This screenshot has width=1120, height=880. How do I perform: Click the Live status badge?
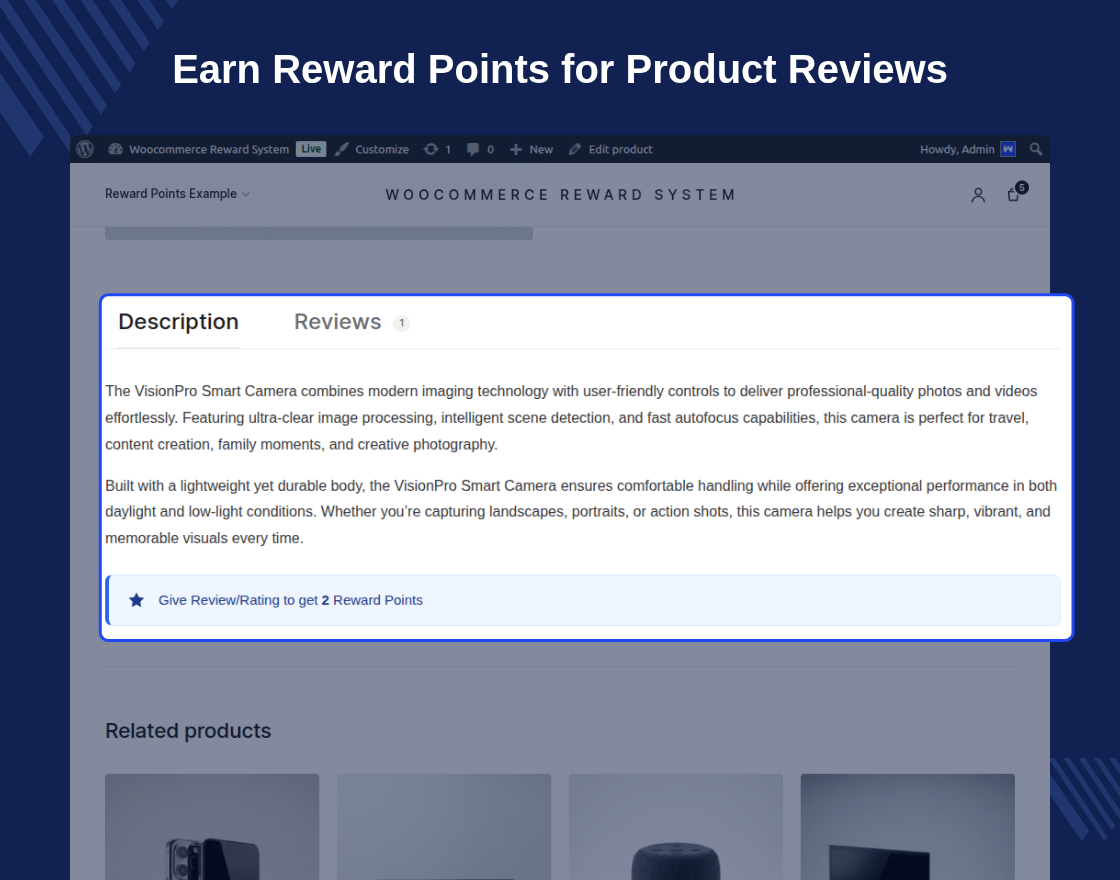pyautogui.click(x=311, y=149)
